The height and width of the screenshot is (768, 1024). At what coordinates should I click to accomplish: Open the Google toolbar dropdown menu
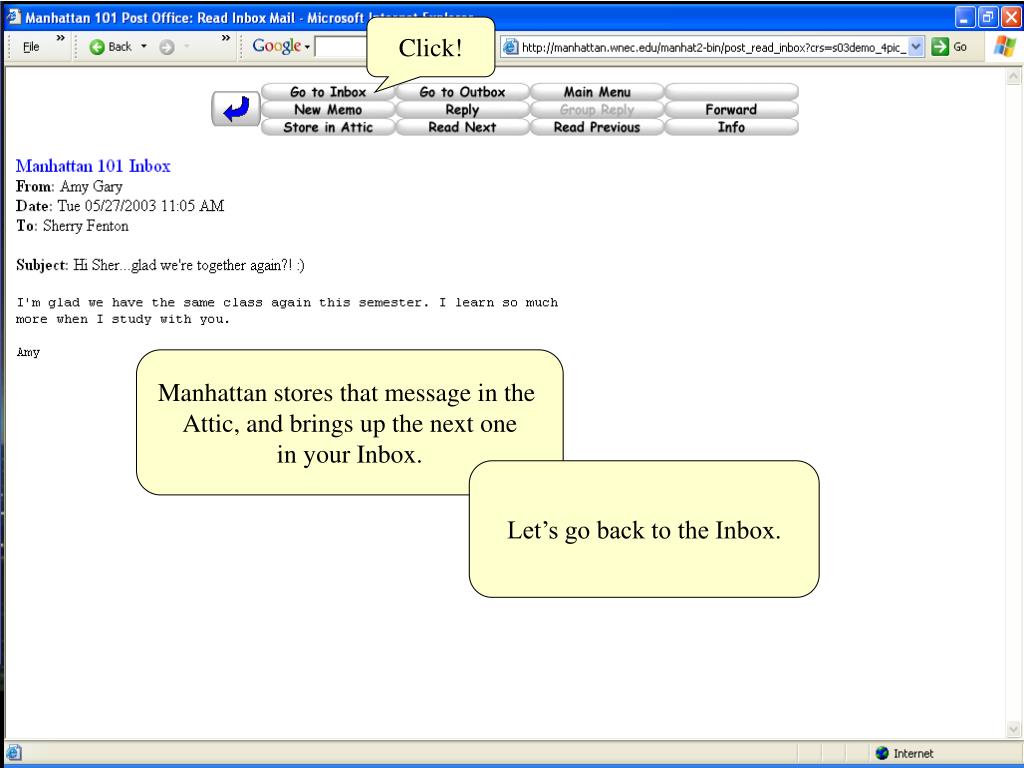pyautogui.click(x=307, y=47)
